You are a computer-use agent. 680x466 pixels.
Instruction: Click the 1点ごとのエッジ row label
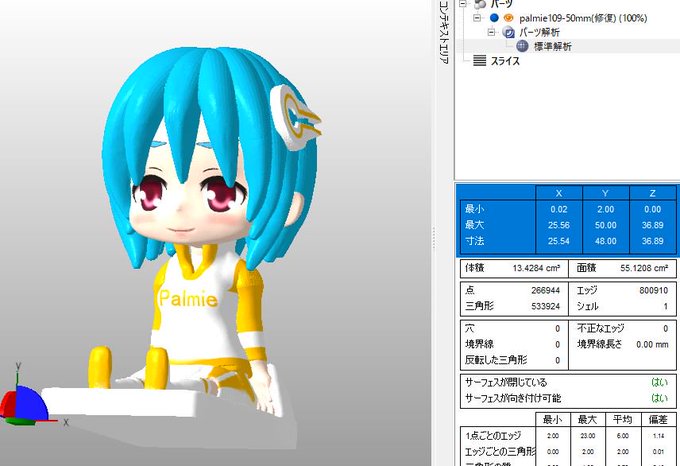pyautogui.click(x=494, y=436)
